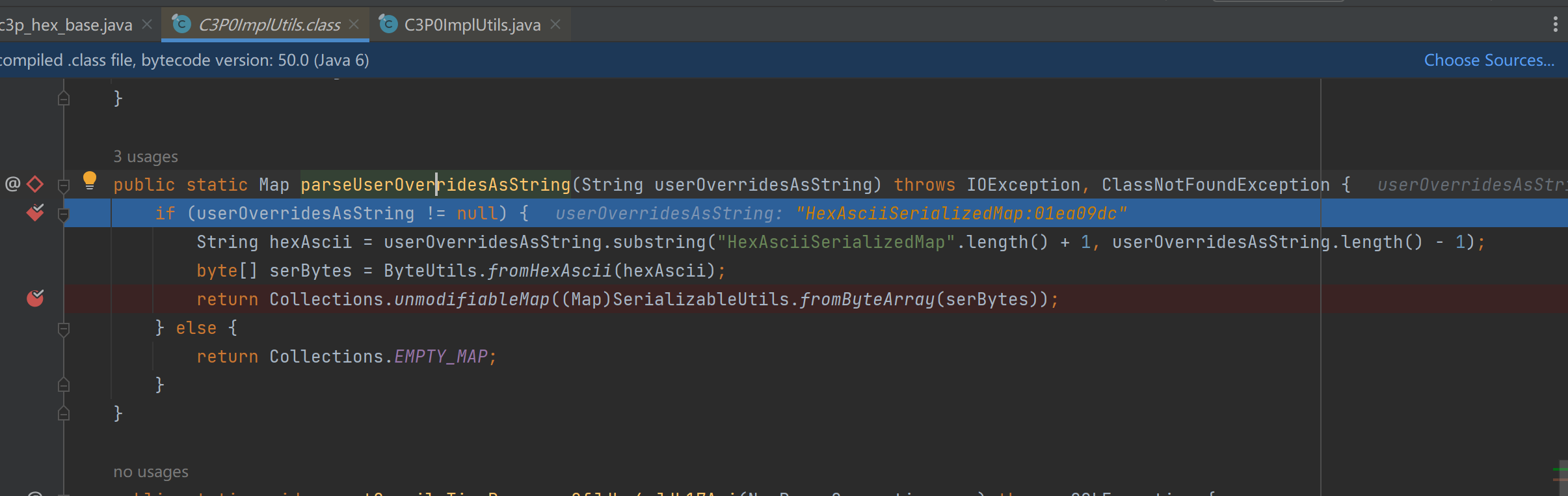Toggle breakpoint on the if statement line
This screenshot has width=1568, height=496.
(x=35, y=213)
